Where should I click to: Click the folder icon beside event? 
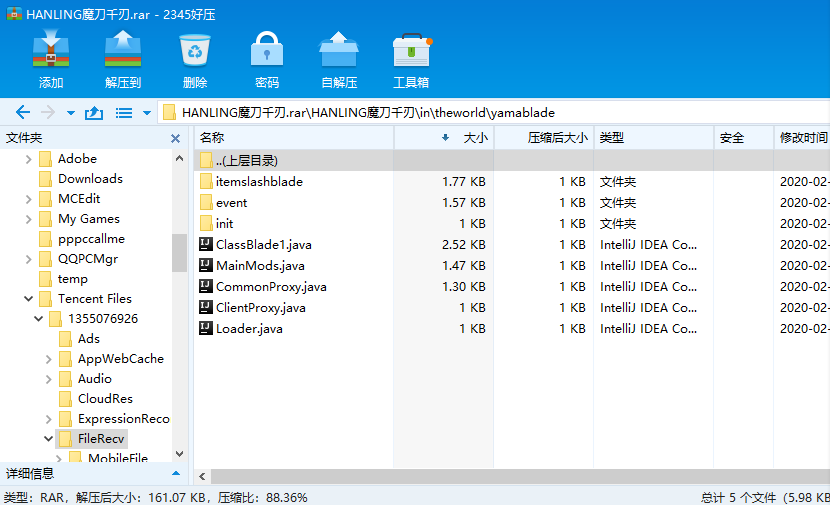[206, 203]
